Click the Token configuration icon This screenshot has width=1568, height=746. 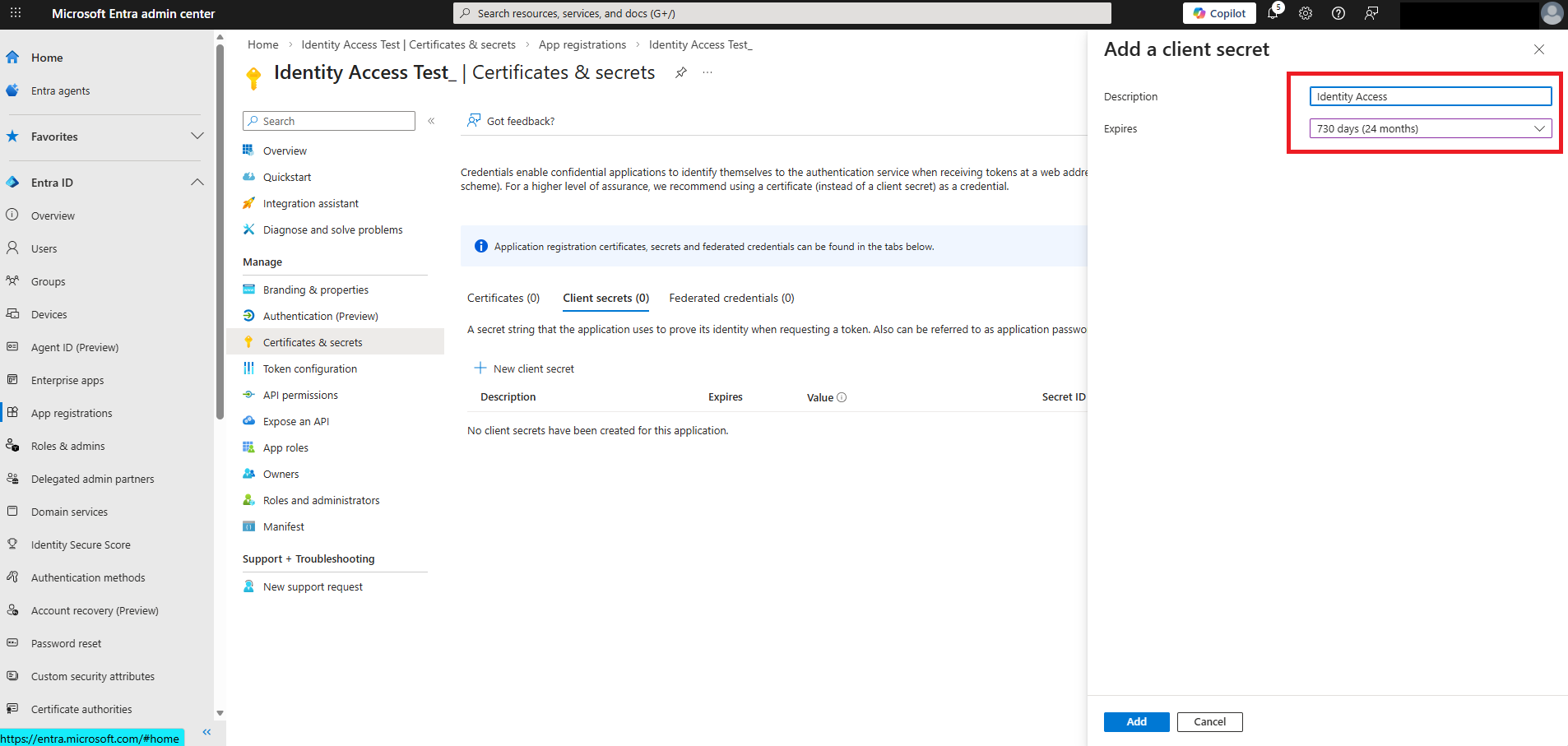[248, 368]
